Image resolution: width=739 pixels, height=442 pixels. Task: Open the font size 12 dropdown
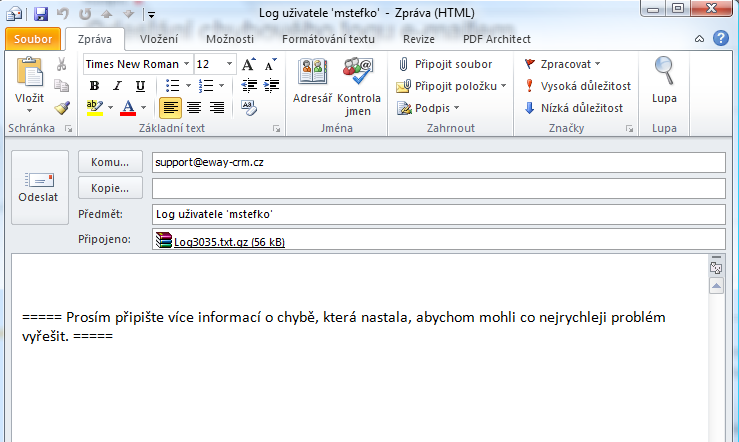pyautogui.click(x=229, y=64)
